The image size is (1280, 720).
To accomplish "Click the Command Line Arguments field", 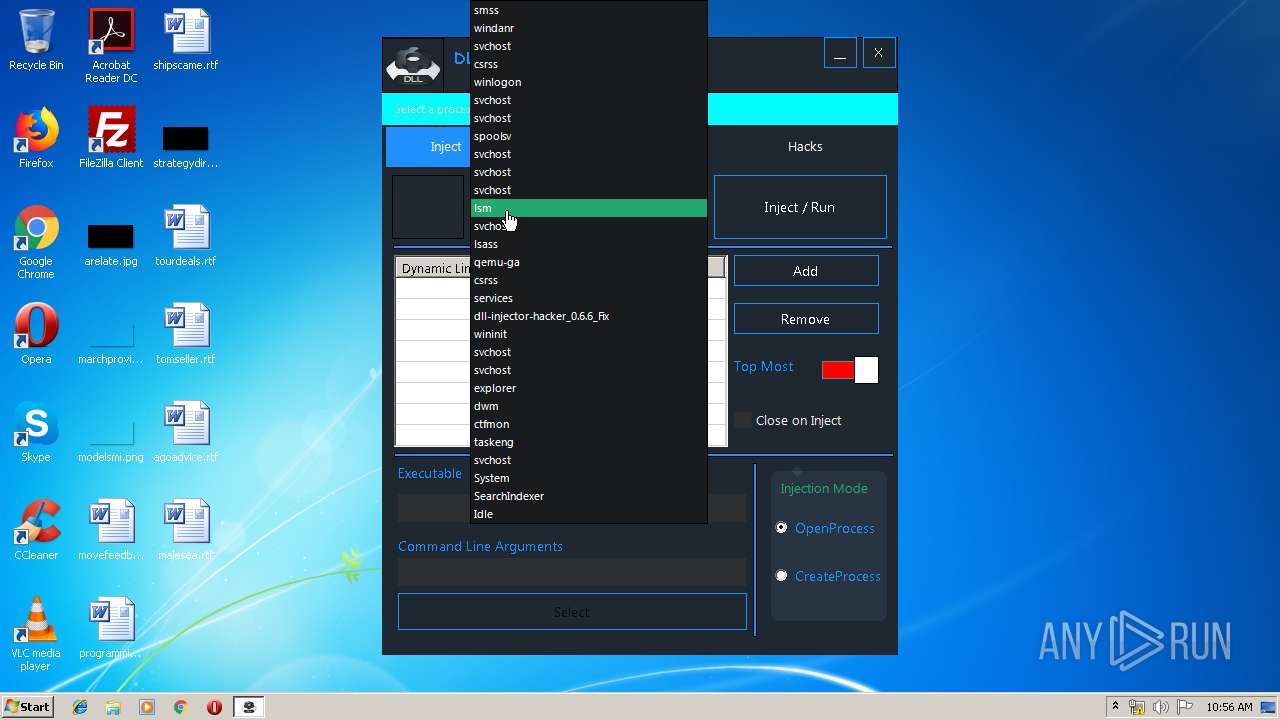I will (572, 572).
